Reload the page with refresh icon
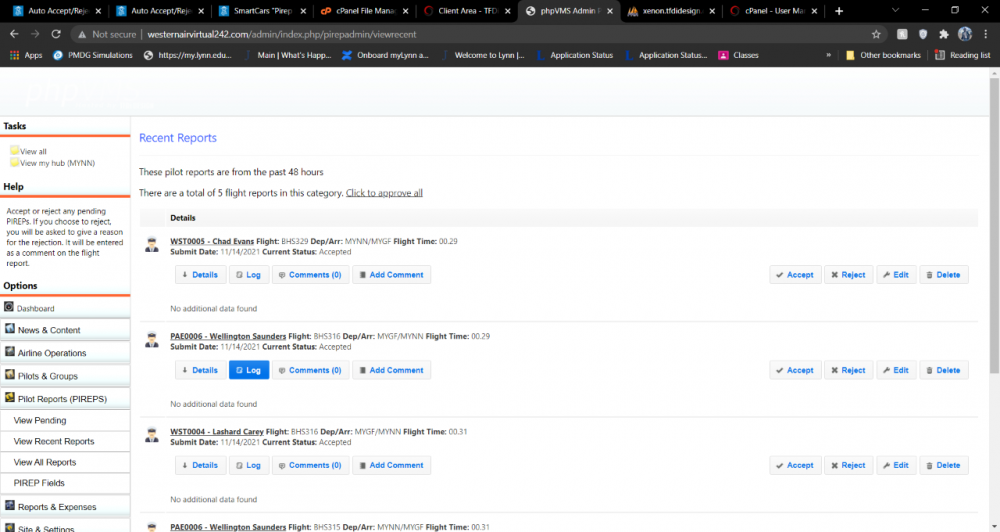1000x532 pixels. (x=56, y=34)
